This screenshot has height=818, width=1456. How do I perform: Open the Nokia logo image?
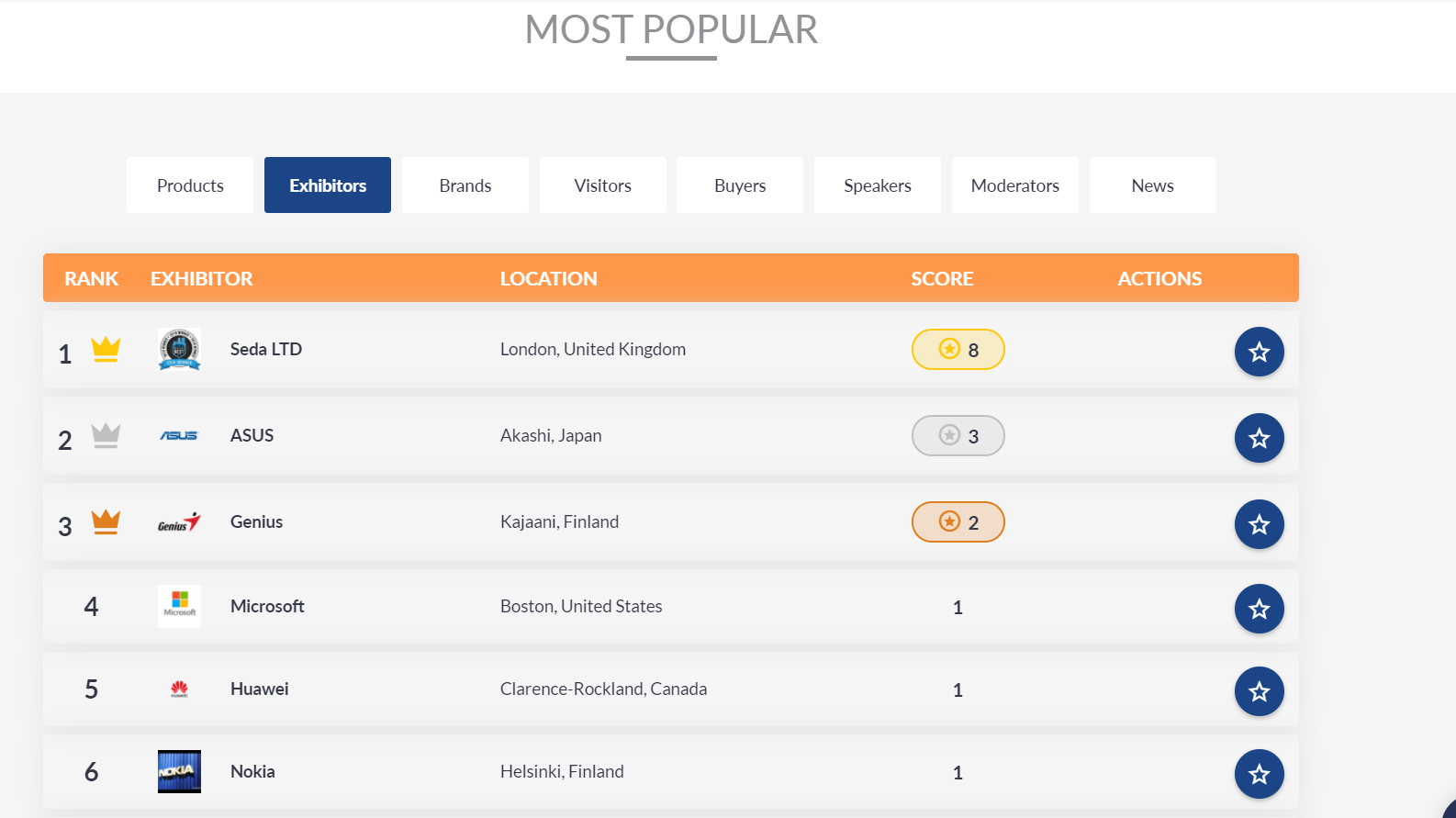pyautogui.click(x=179, y=771)
